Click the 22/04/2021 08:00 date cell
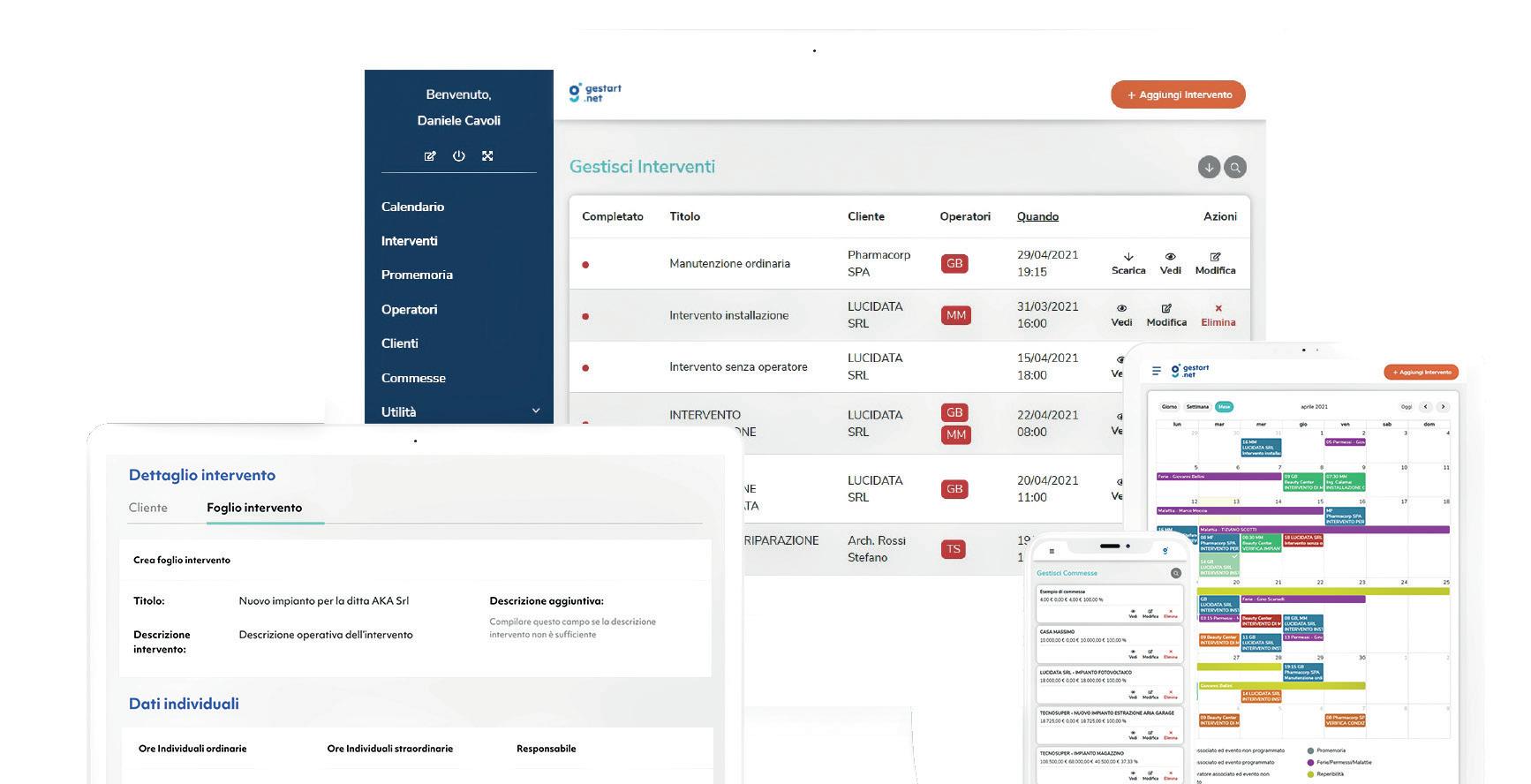 (x=1047, y=423)
